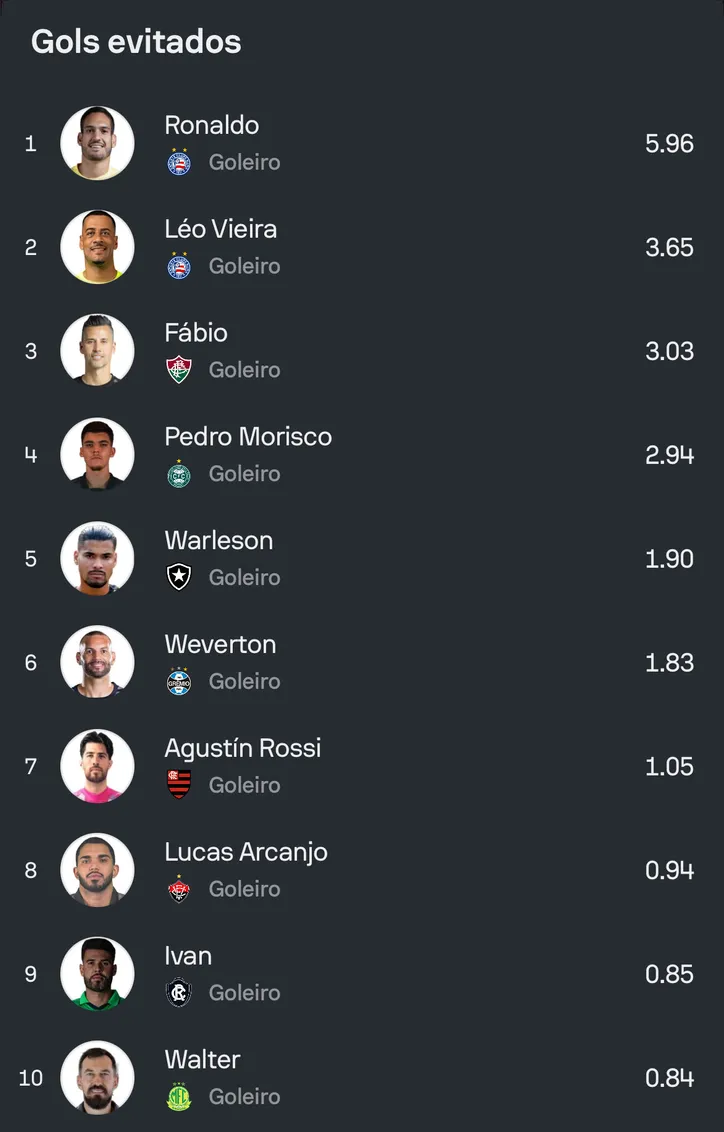724x1132 pixels.
Task: Click Bahia club badge under Léo Vieira
Action: click(179, 266)
